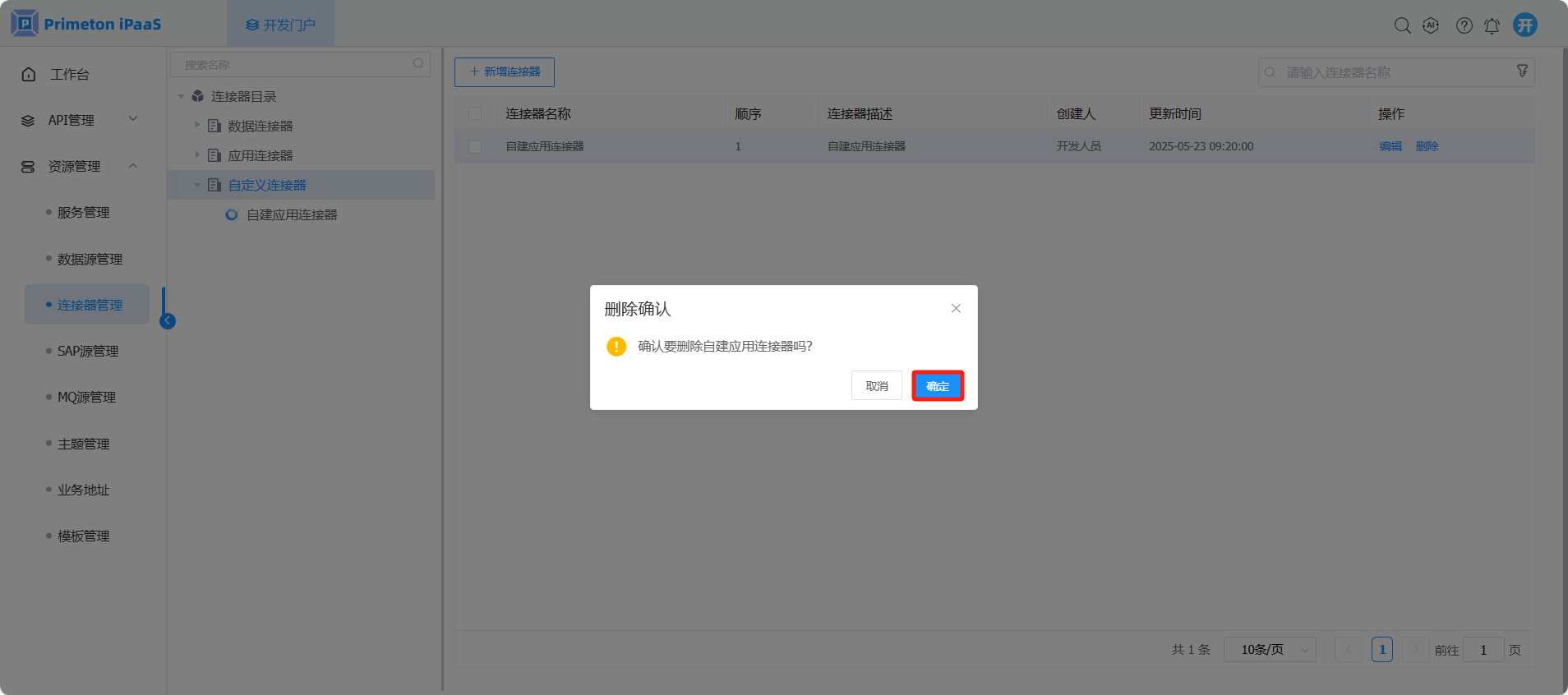
Task: Confirm deletion with the 确定 button
Action: [x=938, y=386]
